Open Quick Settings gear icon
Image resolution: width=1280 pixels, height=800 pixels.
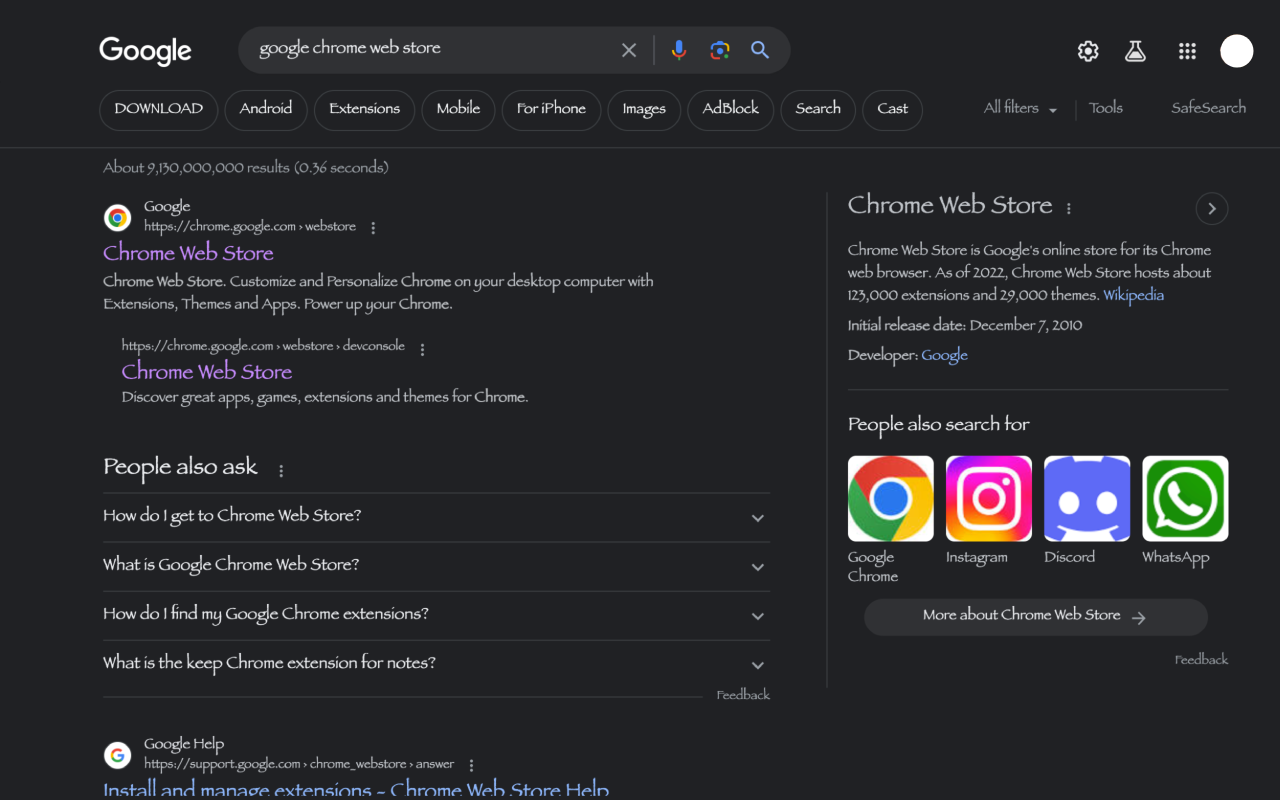point(1088,51)
